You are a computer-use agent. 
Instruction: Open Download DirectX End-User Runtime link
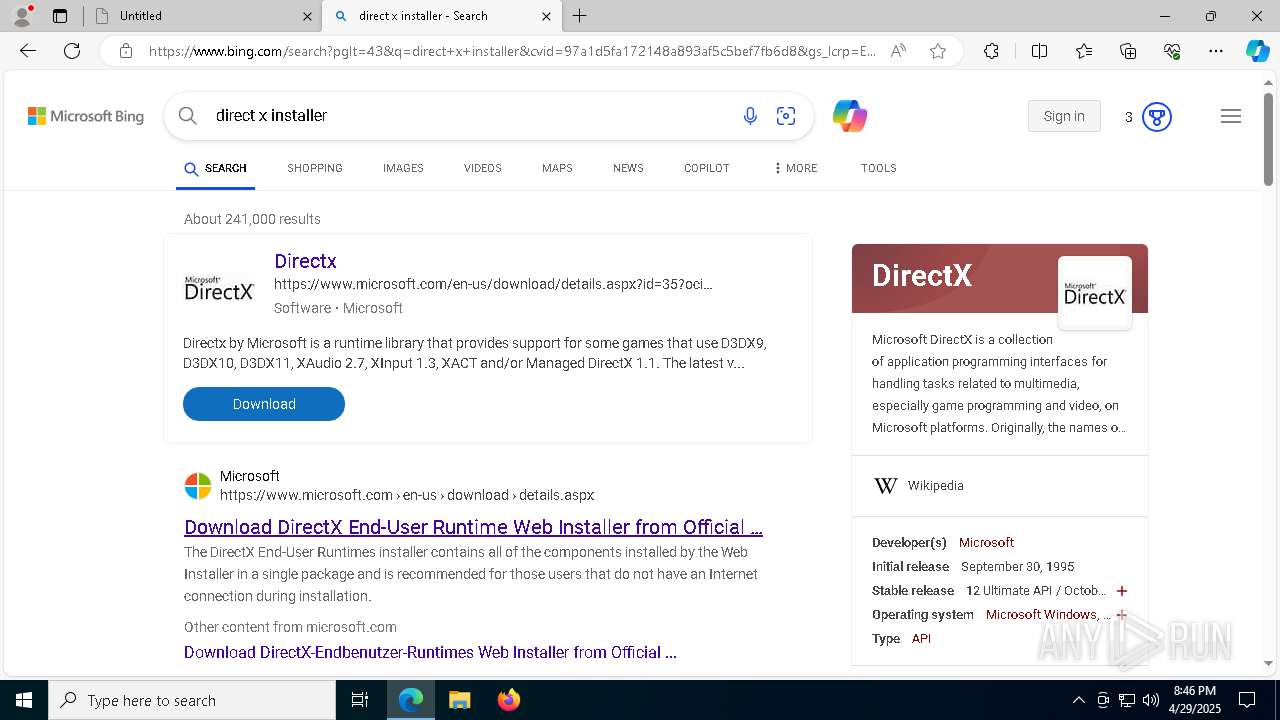point(473,527)
